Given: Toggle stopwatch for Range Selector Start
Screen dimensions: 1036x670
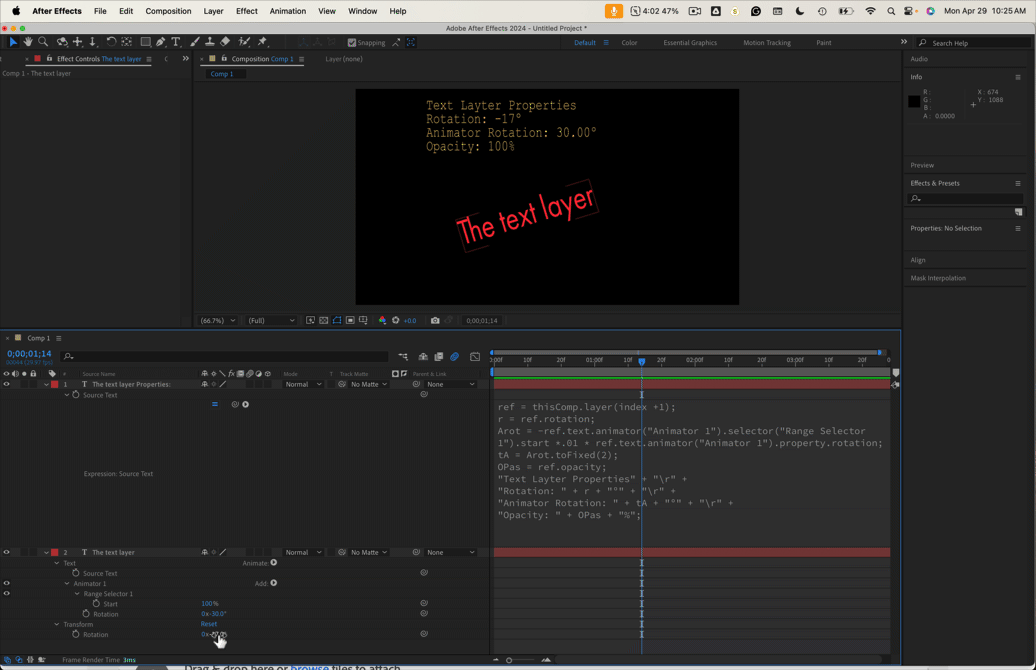Looking at the screenshot, I should pyautogui.click(x=96, y=604).
